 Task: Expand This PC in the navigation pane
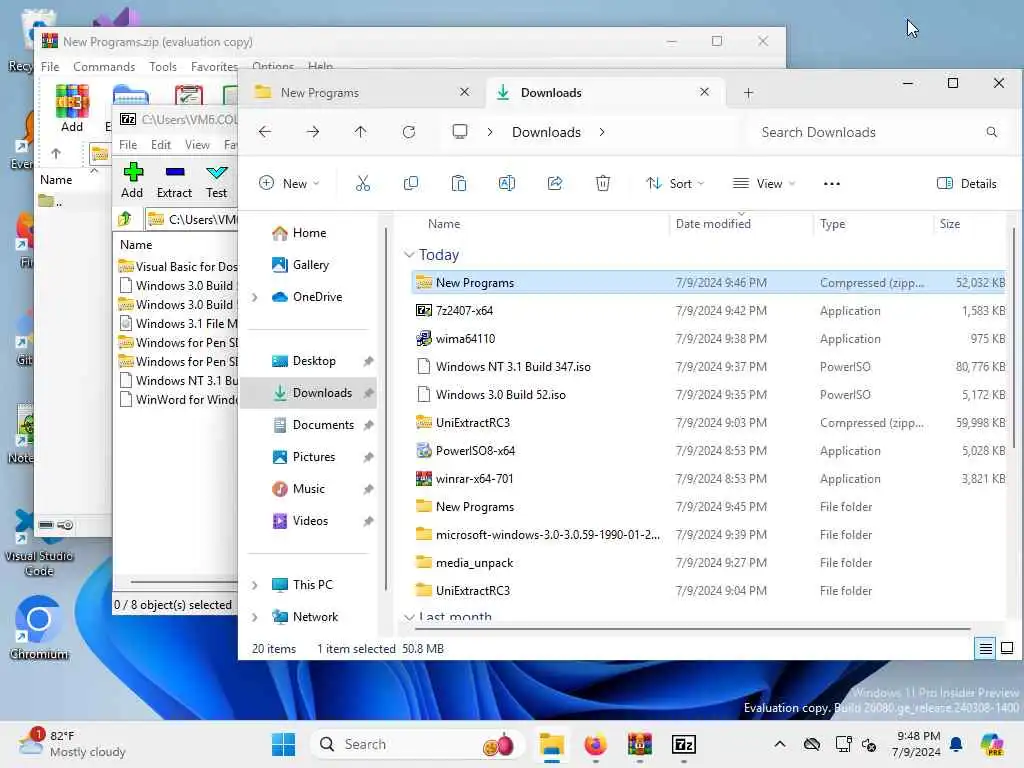click(x=255, y=585)
